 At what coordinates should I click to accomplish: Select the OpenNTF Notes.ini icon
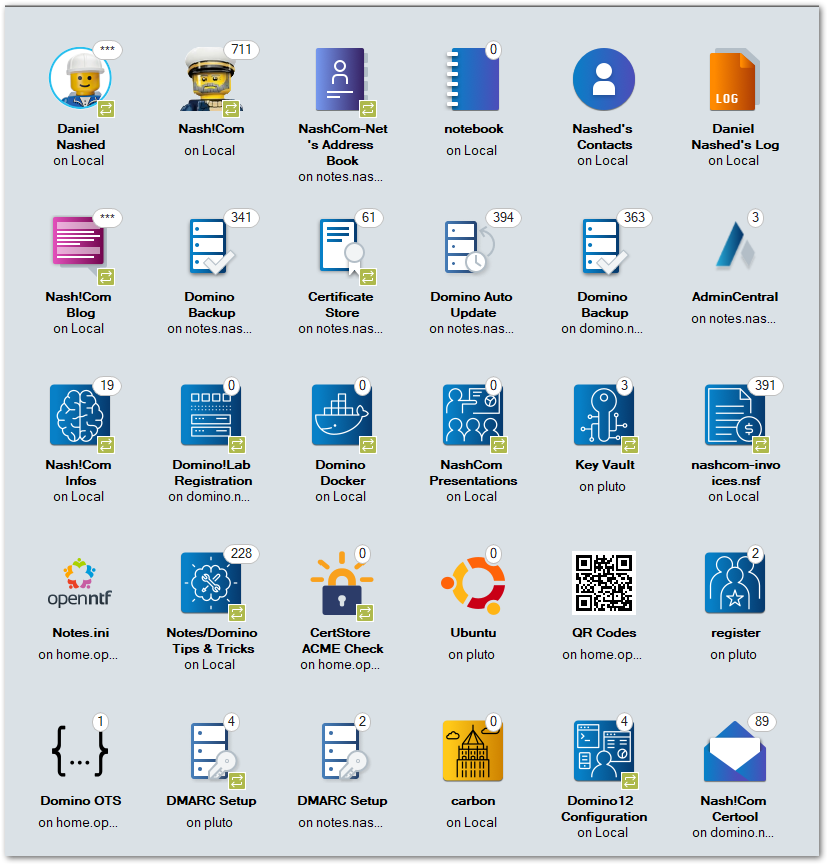click(x=79, y=583)
